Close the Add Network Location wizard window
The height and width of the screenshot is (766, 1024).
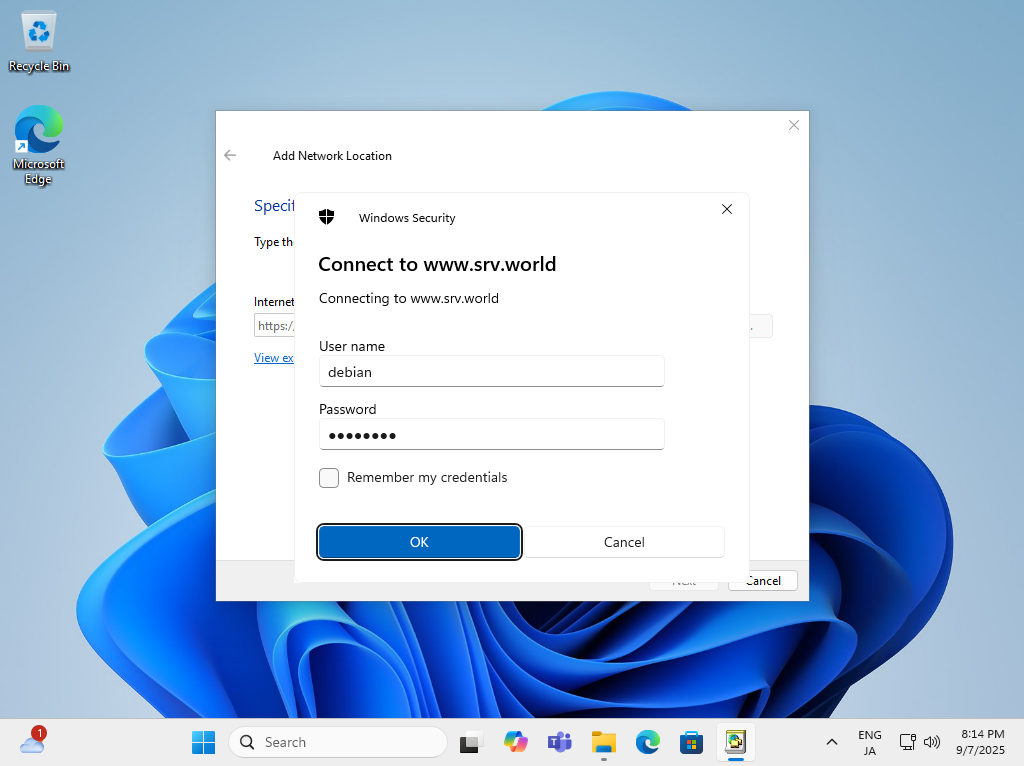(793, 125)
